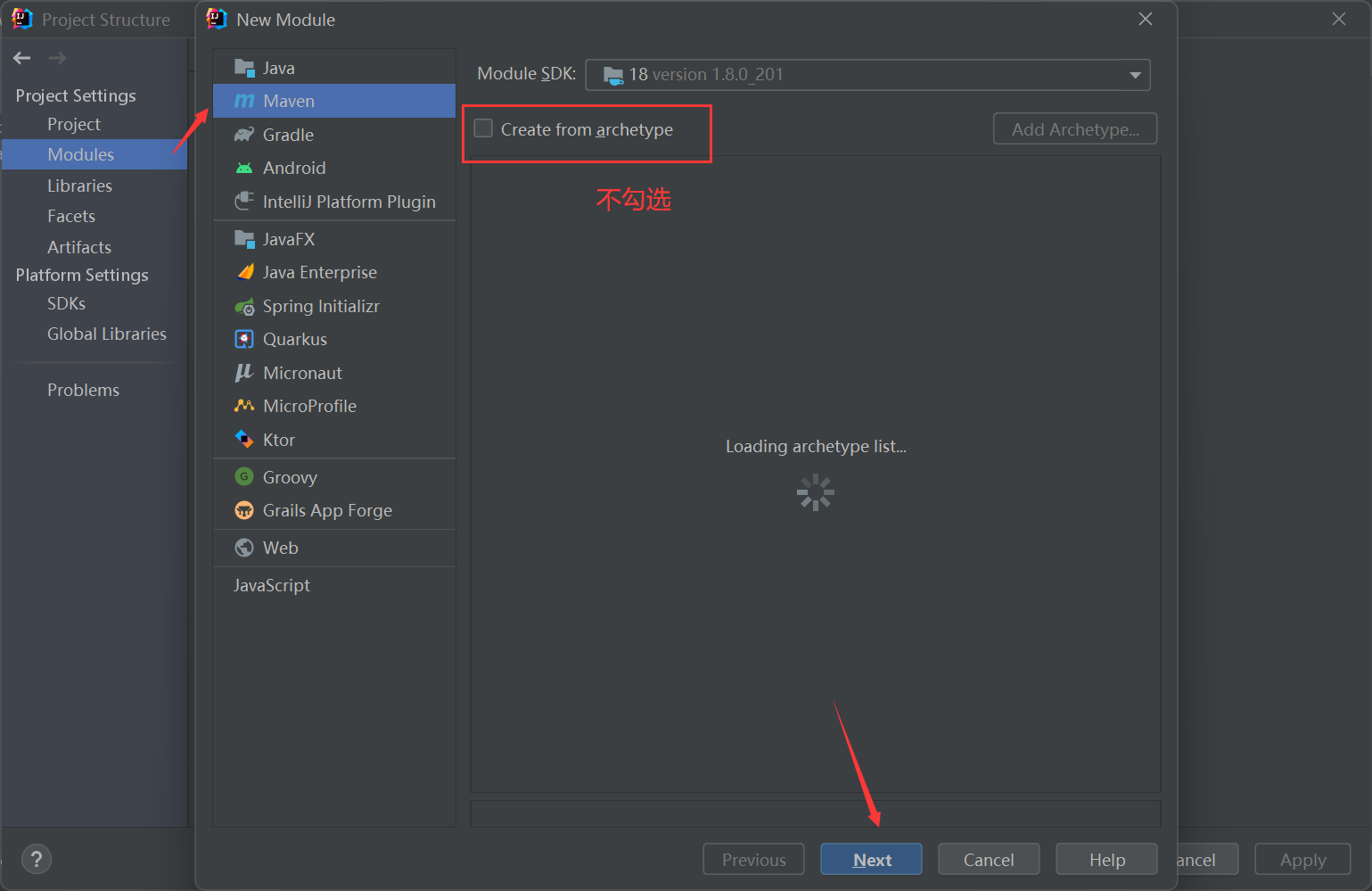Select the Spring Initializr generator
1372x891 pixels.
pos(318,306)
